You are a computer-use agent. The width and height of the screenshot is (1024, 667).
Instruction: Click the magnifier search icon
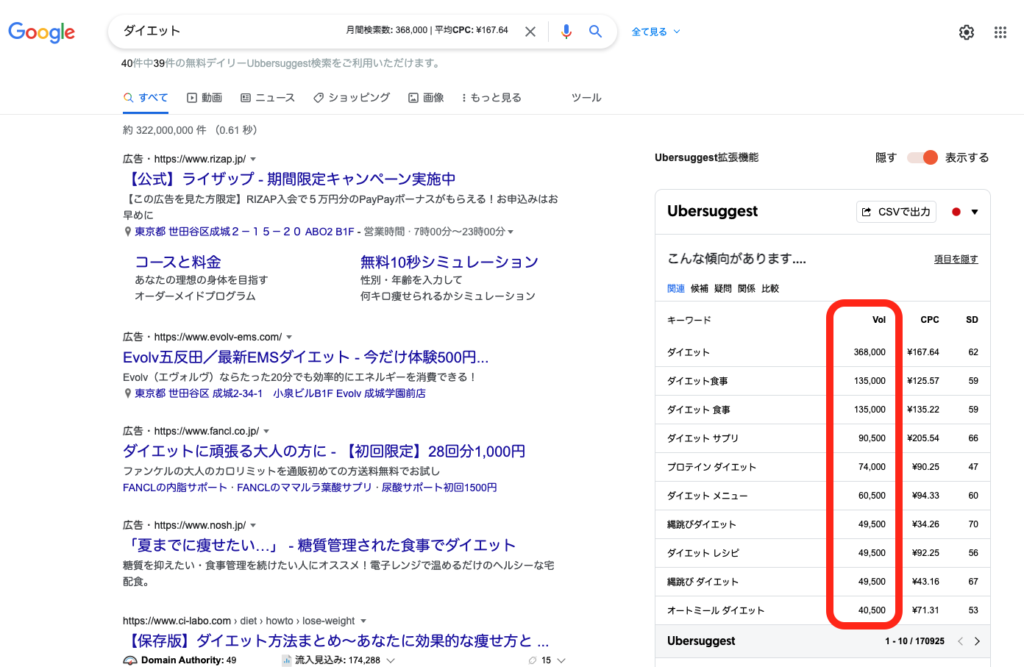tap(595, 31)
